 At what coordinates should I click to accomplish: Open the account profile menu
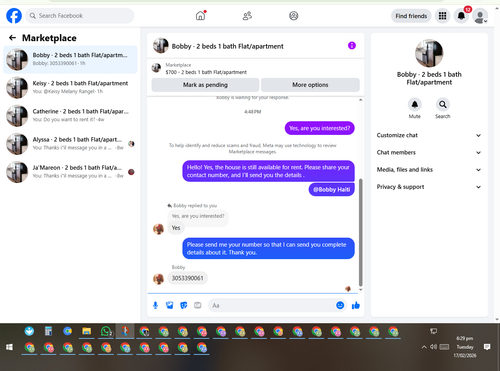(x=480, y=16)
